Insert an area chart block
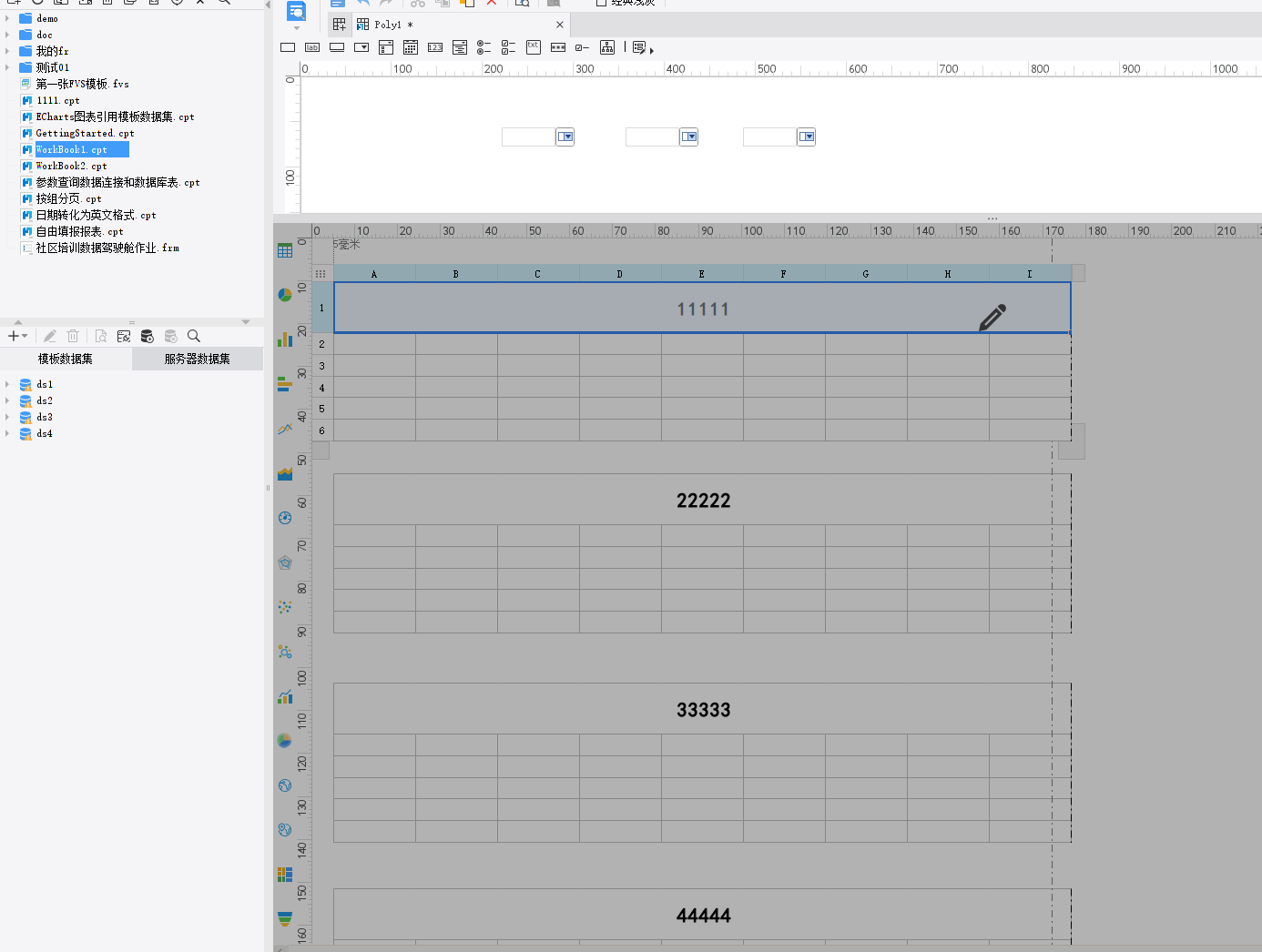 click(285, 473)
